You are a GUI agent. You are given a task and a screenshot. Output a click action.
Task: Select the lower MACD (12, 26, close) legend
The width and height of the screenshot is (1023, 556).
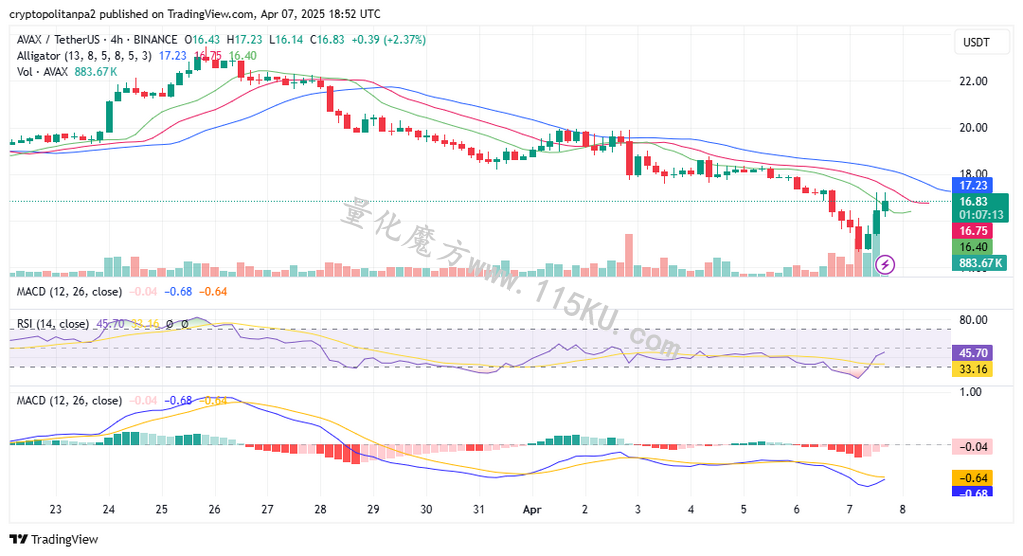click(69, 401)
